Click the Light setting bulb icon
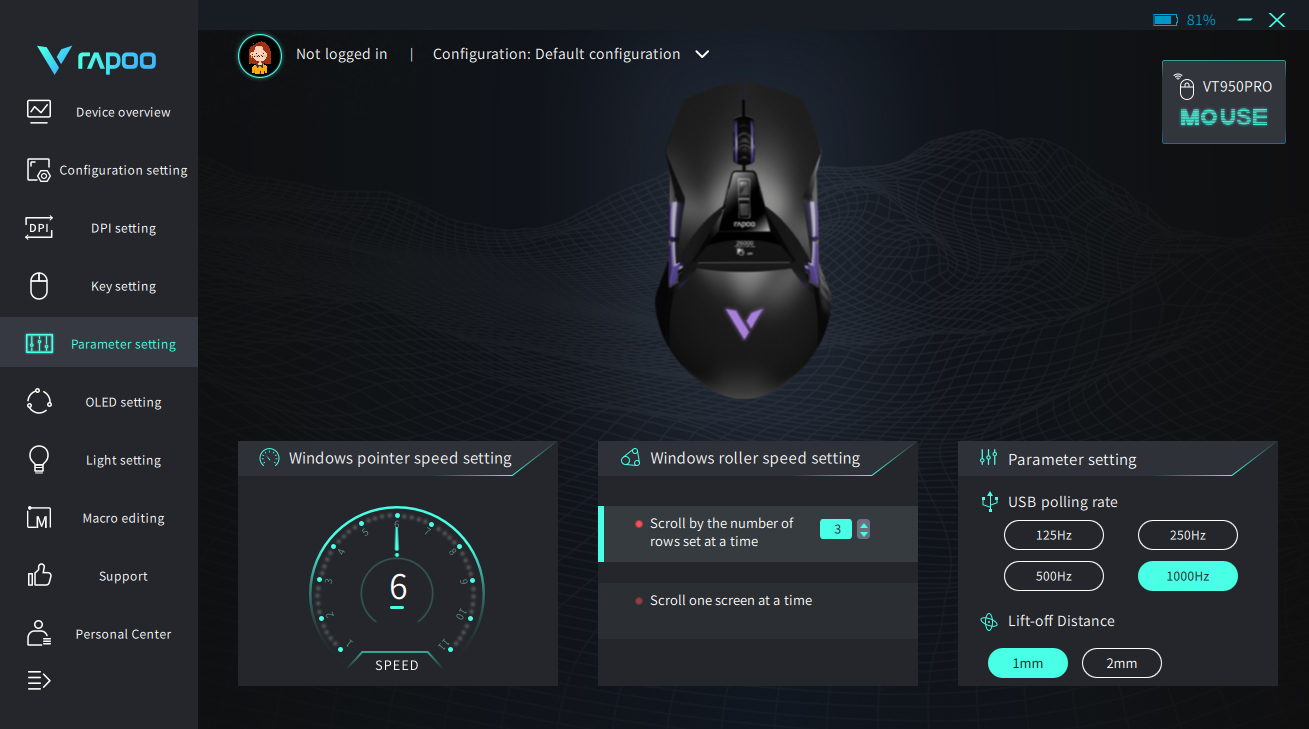This screenshot has width=1309, height=729. [x=39, y=460]
